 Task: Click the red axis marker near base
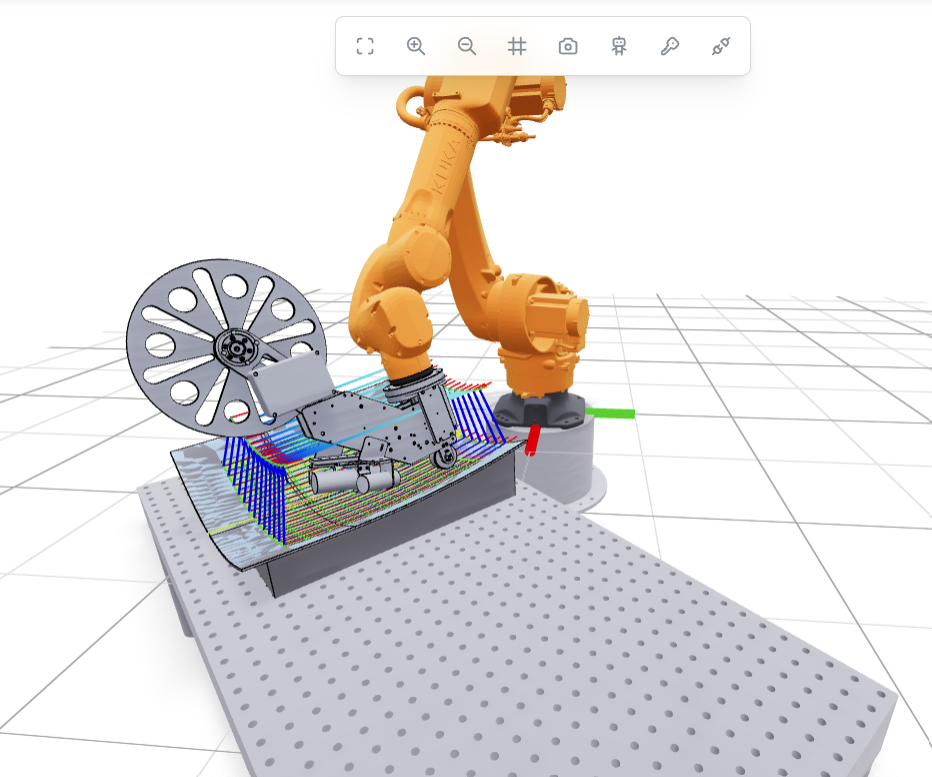(x=532, y=439)
